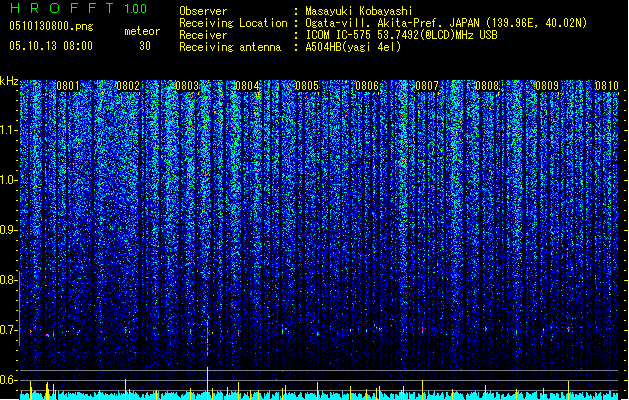Click the Observer label
629x400 pixels.
pyautogui.click(x=203, y=11)
